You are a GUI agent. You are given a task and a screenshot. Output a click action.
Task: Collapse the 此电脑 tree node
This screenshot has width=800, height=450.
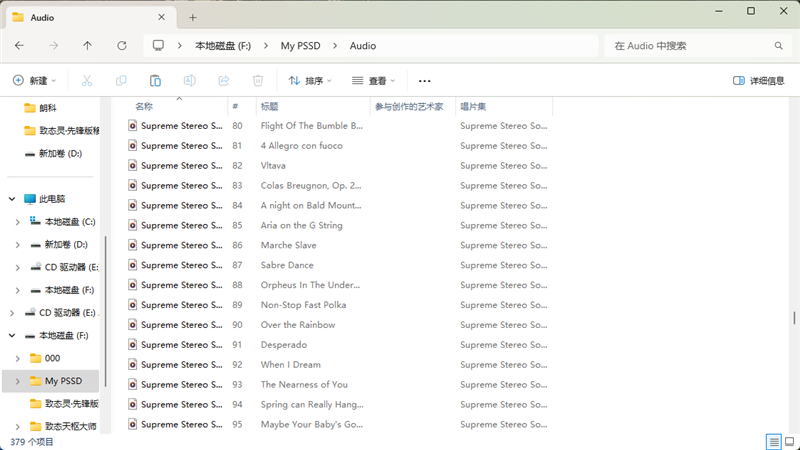click(11, 199)
